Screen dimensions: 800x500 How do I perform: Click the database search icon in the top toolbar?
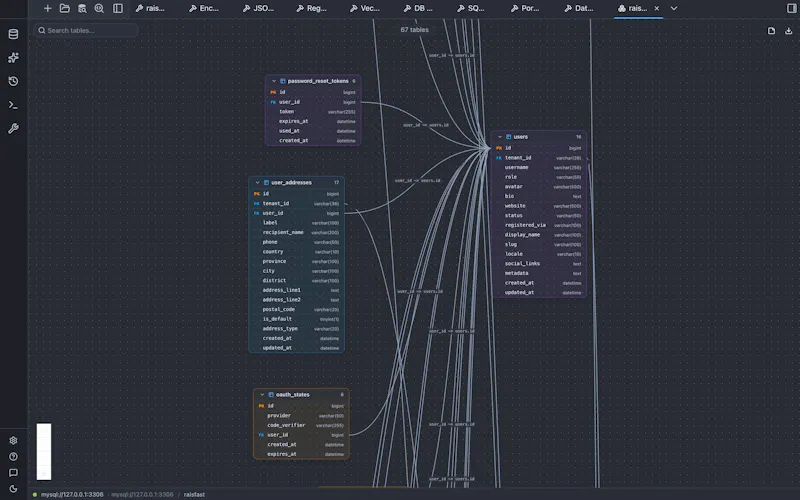click(82, 8)
